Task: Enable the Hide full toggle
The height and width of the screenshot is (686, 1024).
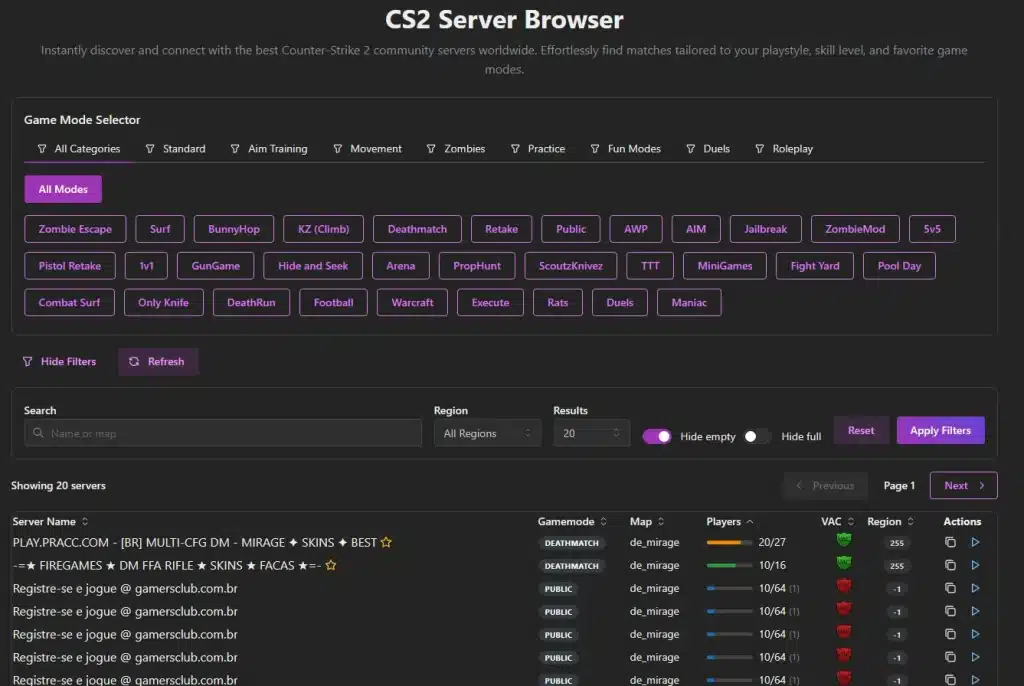Action: [757, 437]
